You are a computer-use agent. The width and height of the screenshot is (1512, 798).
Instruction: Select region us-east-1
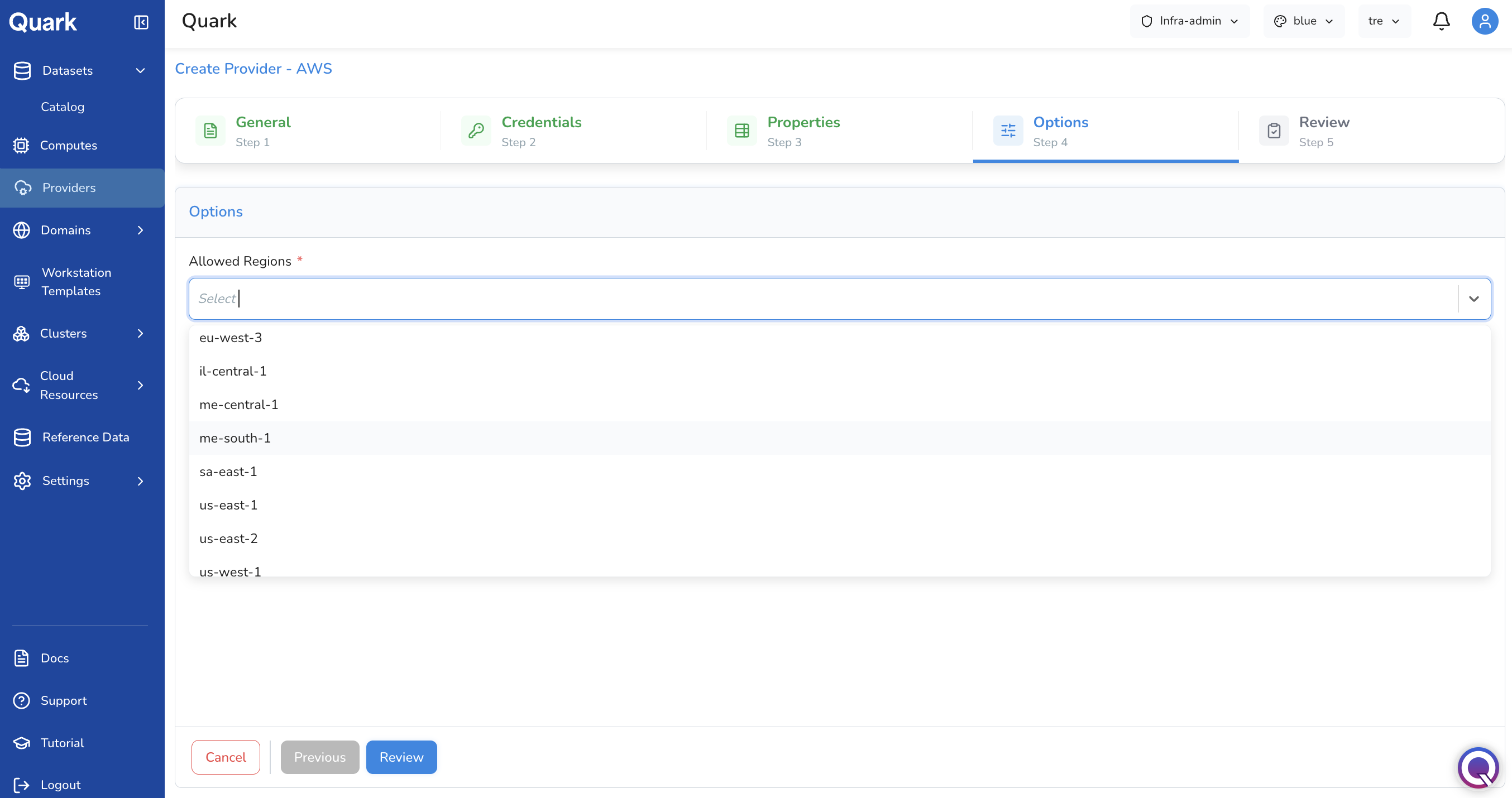tap(839, 504)
